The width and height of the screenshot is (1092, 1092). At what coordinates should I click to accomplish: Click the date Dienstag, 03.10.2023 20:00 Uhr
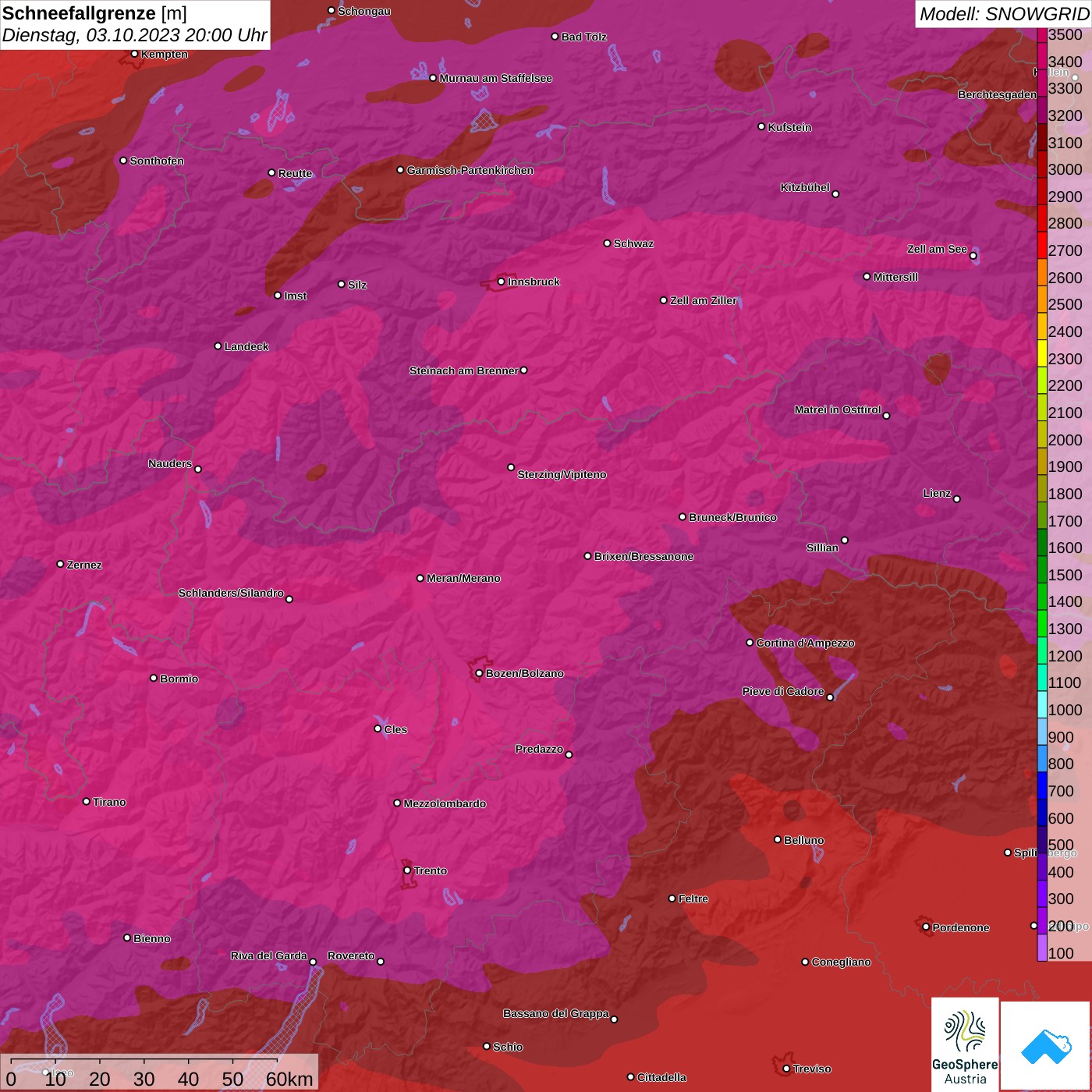click(134, 36)
